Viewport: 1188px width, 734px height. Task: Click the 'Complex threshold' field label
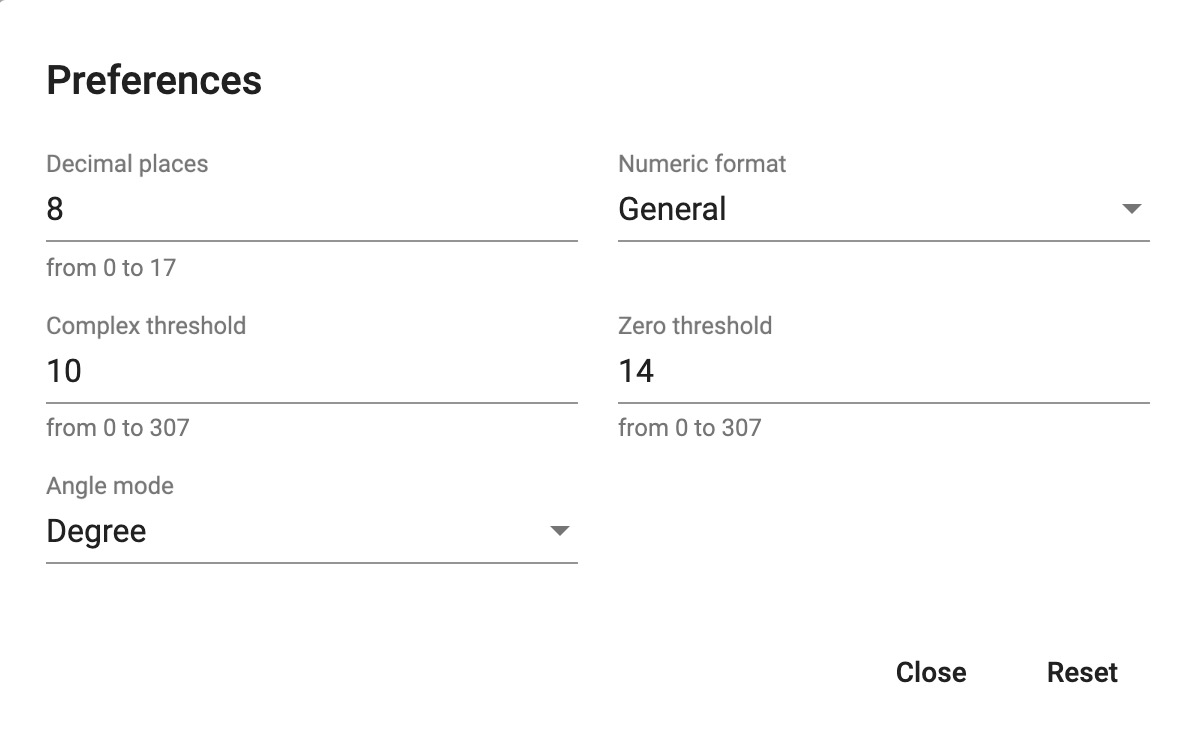tap(146, 326)
